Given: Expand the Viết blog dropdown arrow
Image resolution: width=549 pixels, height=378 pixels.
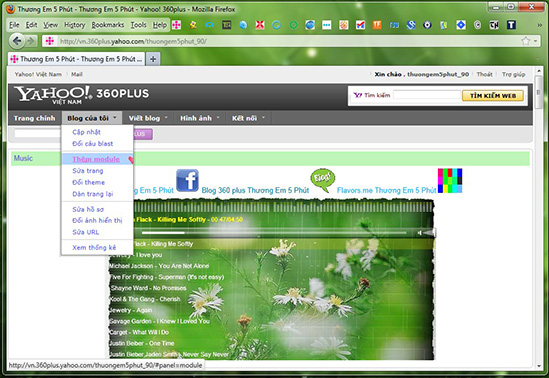Looking at the screenshot, I should pos(166,118).
